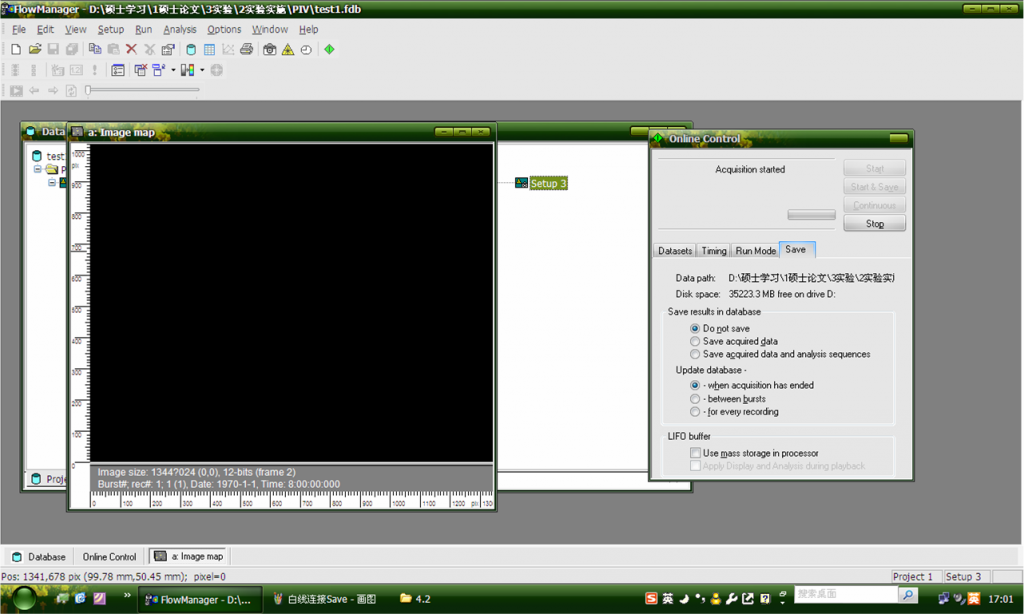This screenshot has height=614, width=1024.
Task: Click the Stop button in Online Control
Action: [874, 223]
